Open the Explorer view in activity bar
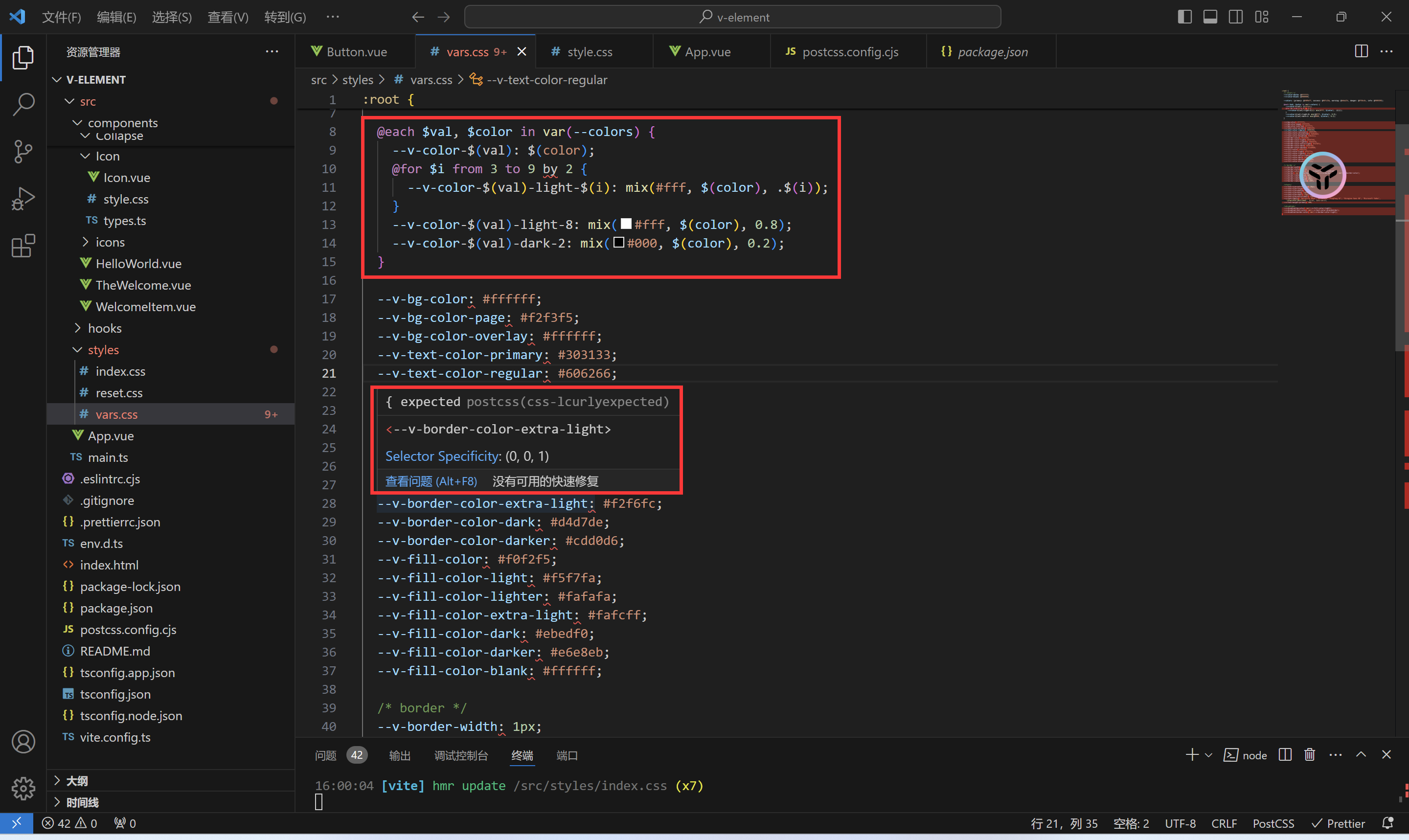Screen dimensions: 1409x840 click(23, 57)
